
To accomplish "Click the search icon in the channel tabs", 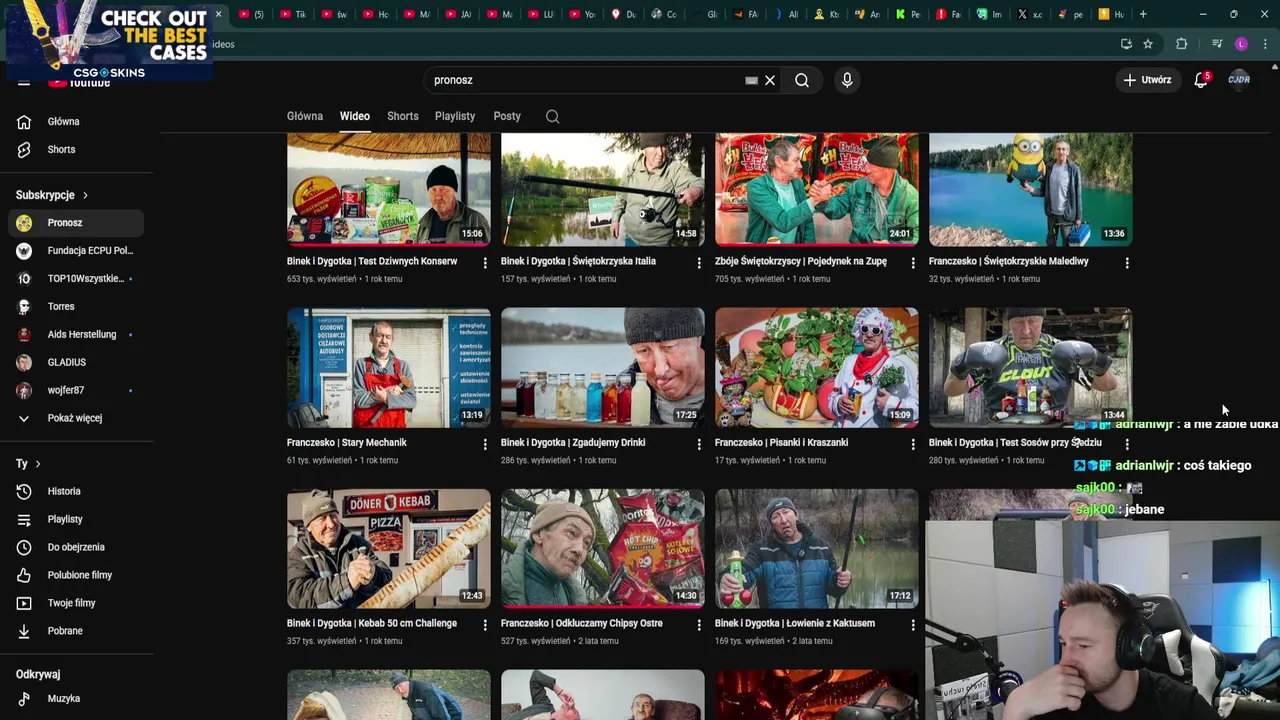I will [552, 116].
